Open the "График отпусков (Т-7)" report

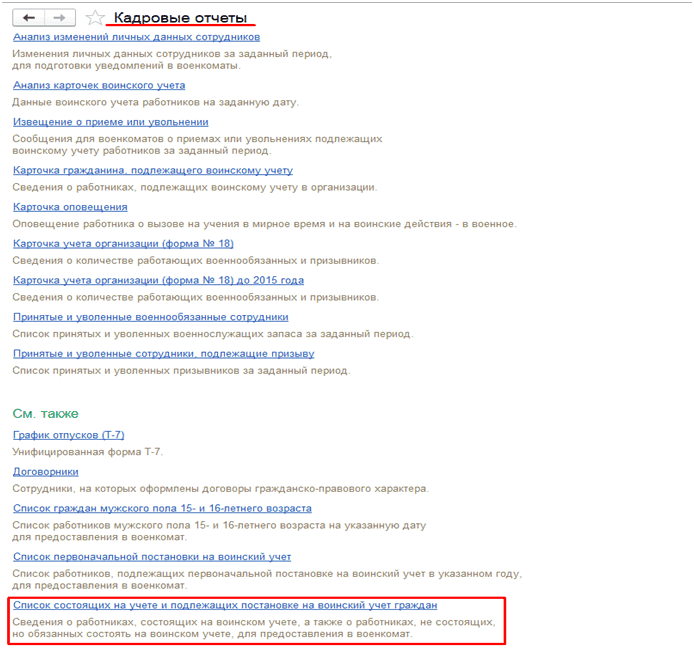point(68,435)
